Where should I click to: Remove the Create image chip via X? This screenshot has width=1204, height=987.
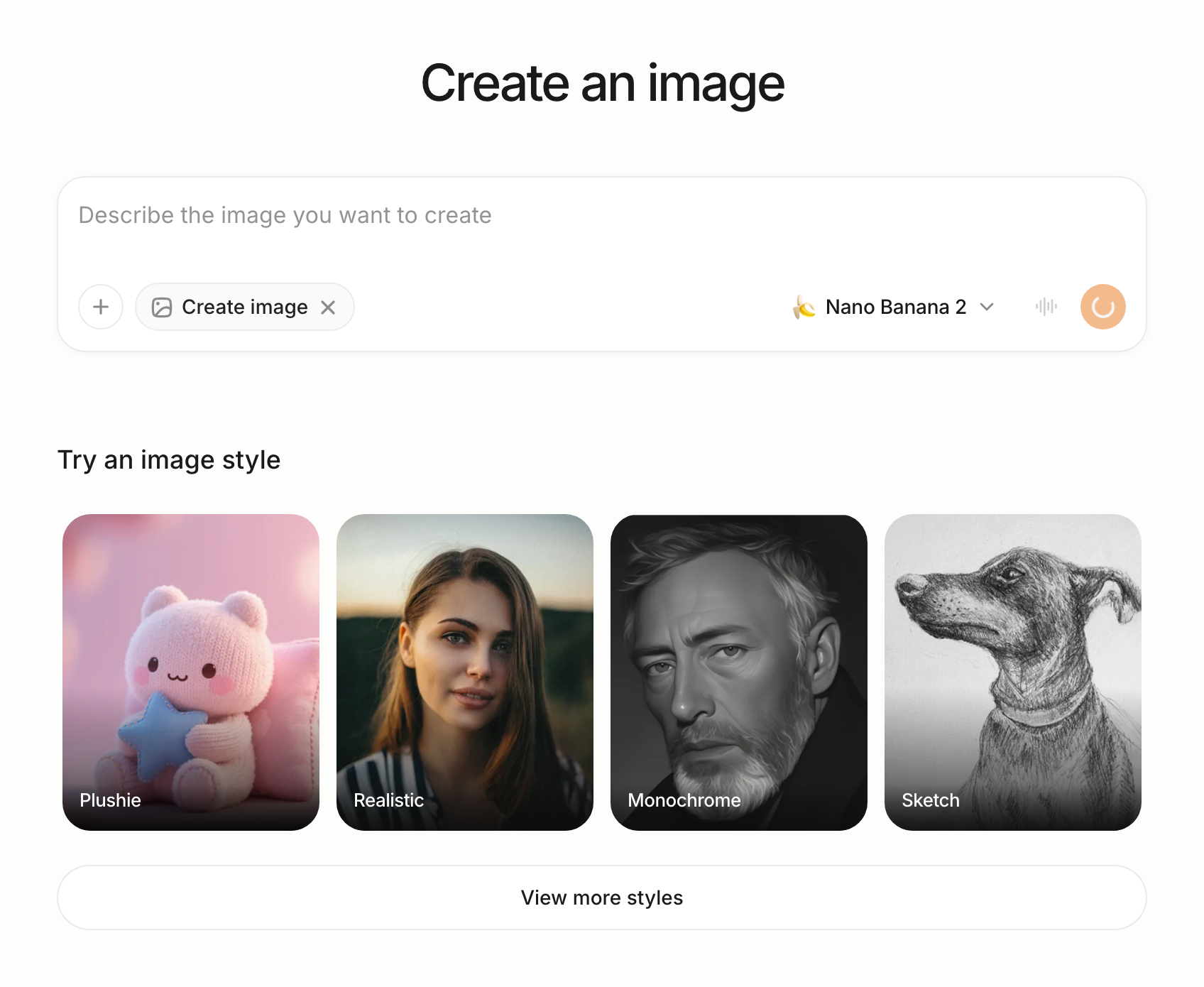[328, 307]
